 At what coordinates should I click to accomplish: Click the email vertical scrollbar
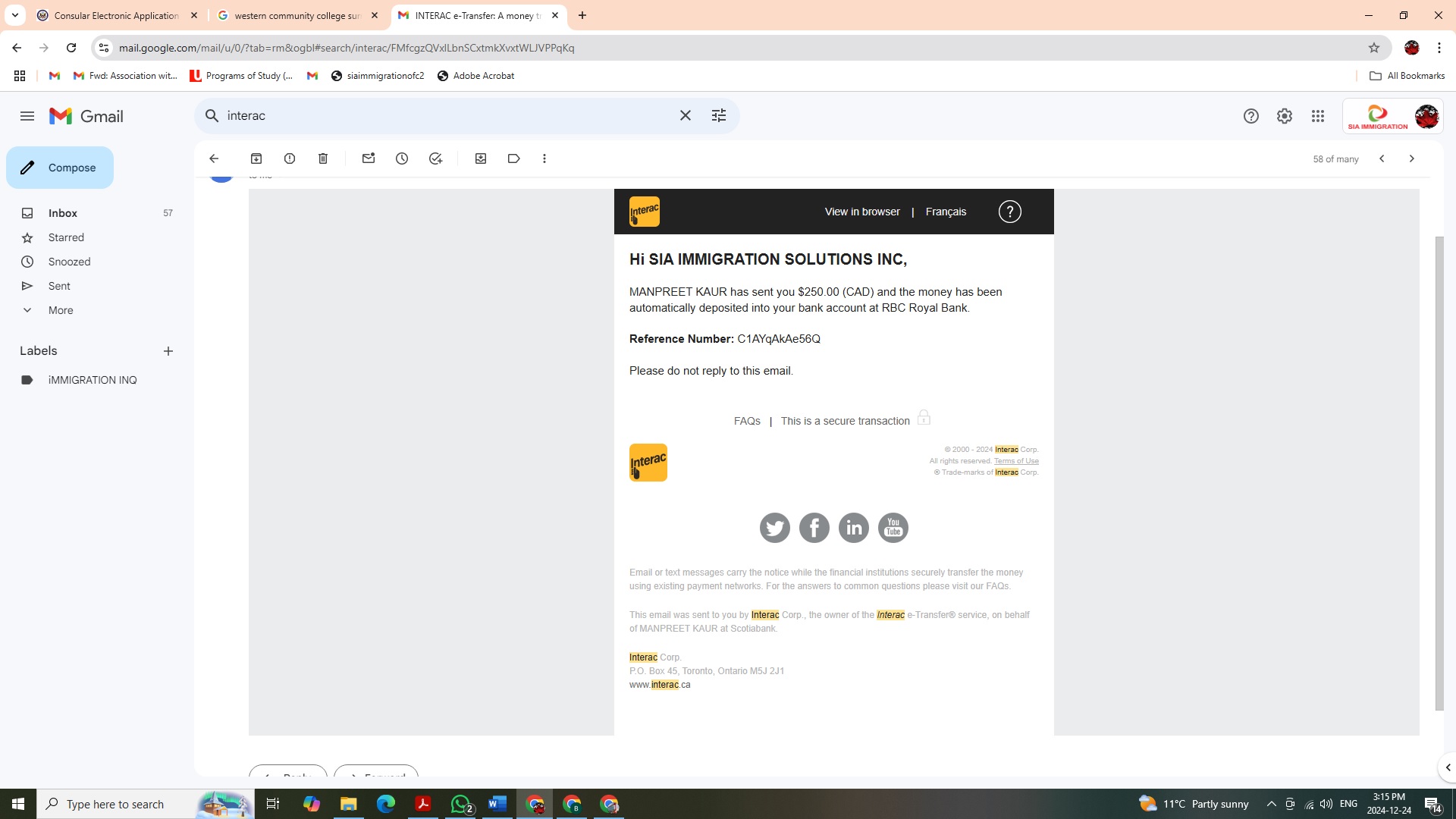click(1439, 474)
